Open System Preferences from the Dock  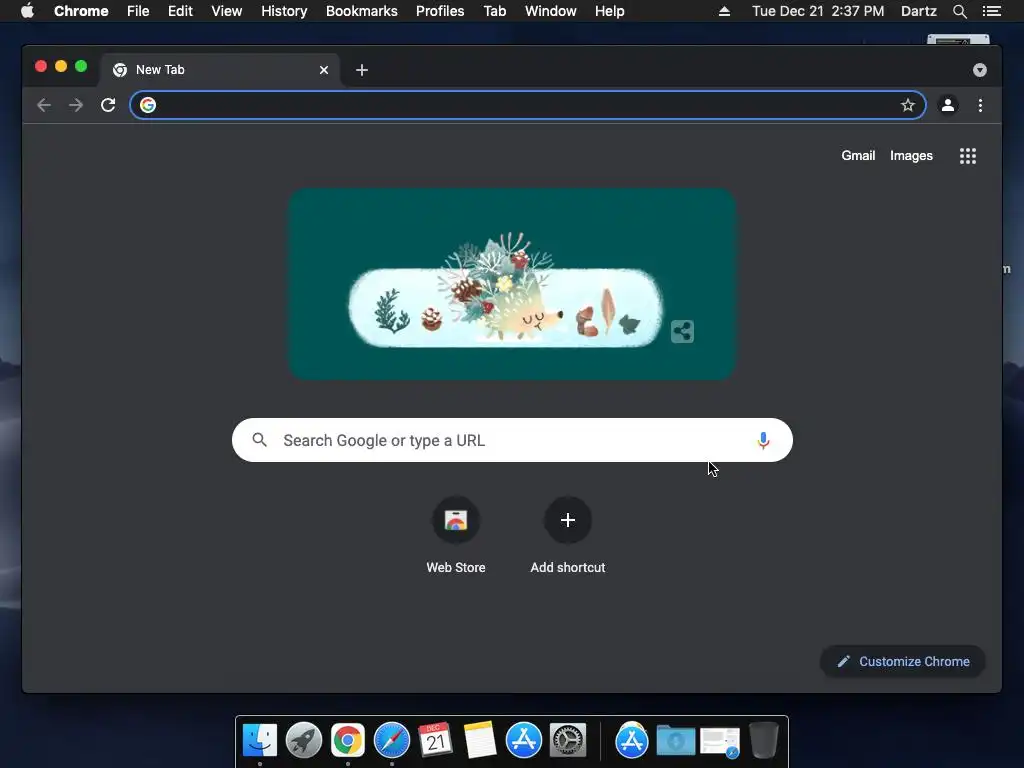pos(568,741)
